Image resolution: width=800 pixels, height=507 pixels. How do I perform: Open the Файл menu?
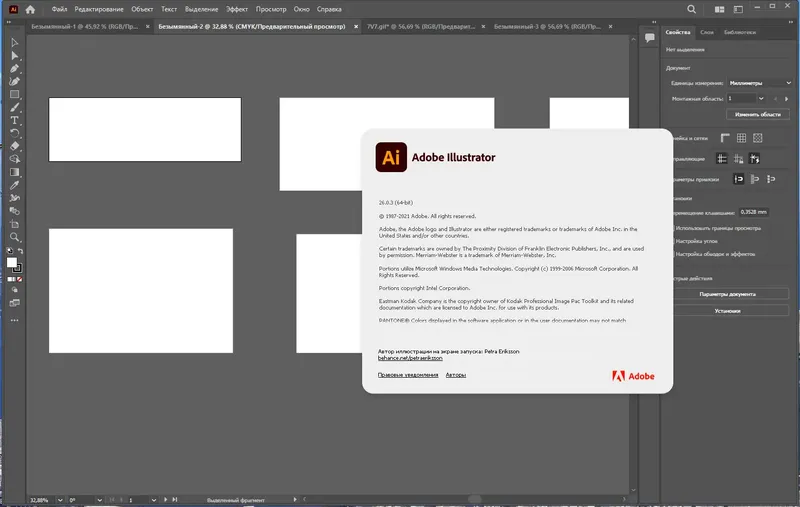point(59,9)
